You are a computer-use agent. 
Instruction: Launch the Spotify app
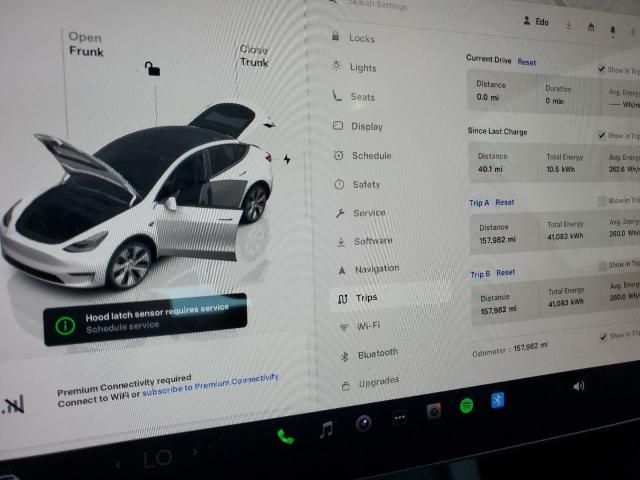tap(466, 406)
